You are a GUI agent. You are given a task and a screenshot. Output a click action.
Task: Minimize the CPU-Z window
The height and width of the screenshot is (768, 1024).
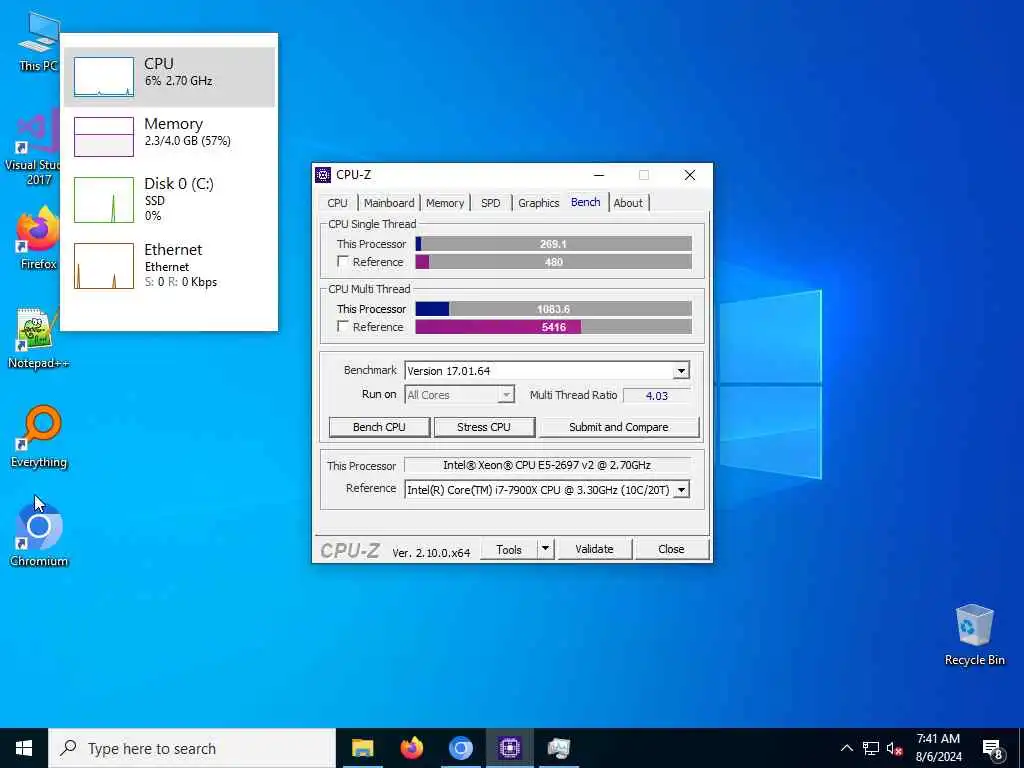(x=599, y=175)
